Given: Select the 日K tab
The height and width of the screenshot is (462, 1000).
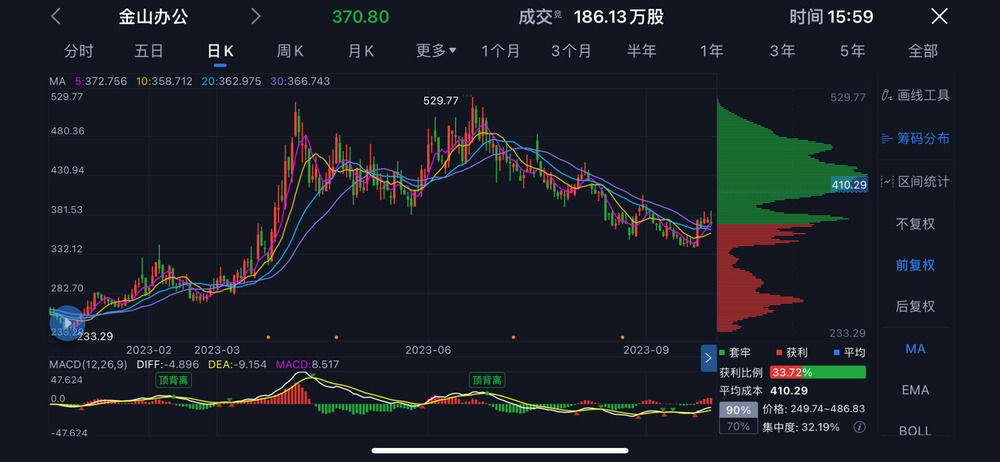Looking at the screenshot, I should pos(221,51).
